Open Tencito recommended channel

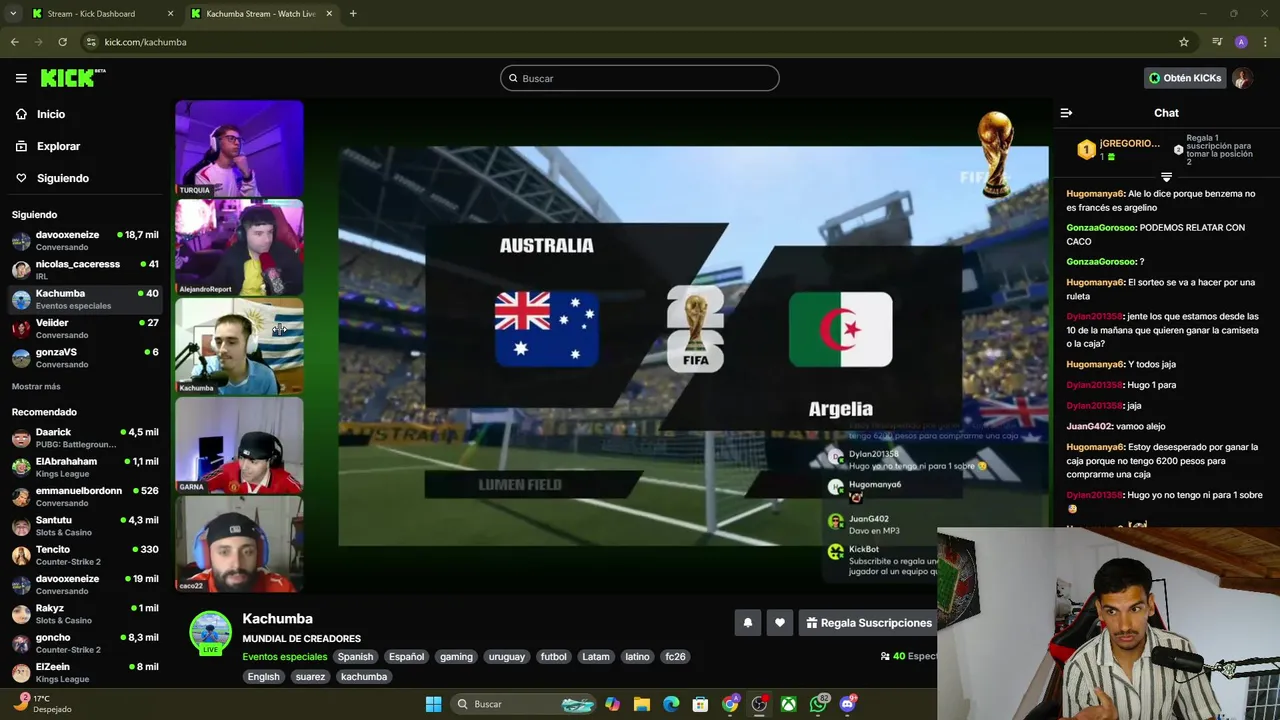point(85,555)
